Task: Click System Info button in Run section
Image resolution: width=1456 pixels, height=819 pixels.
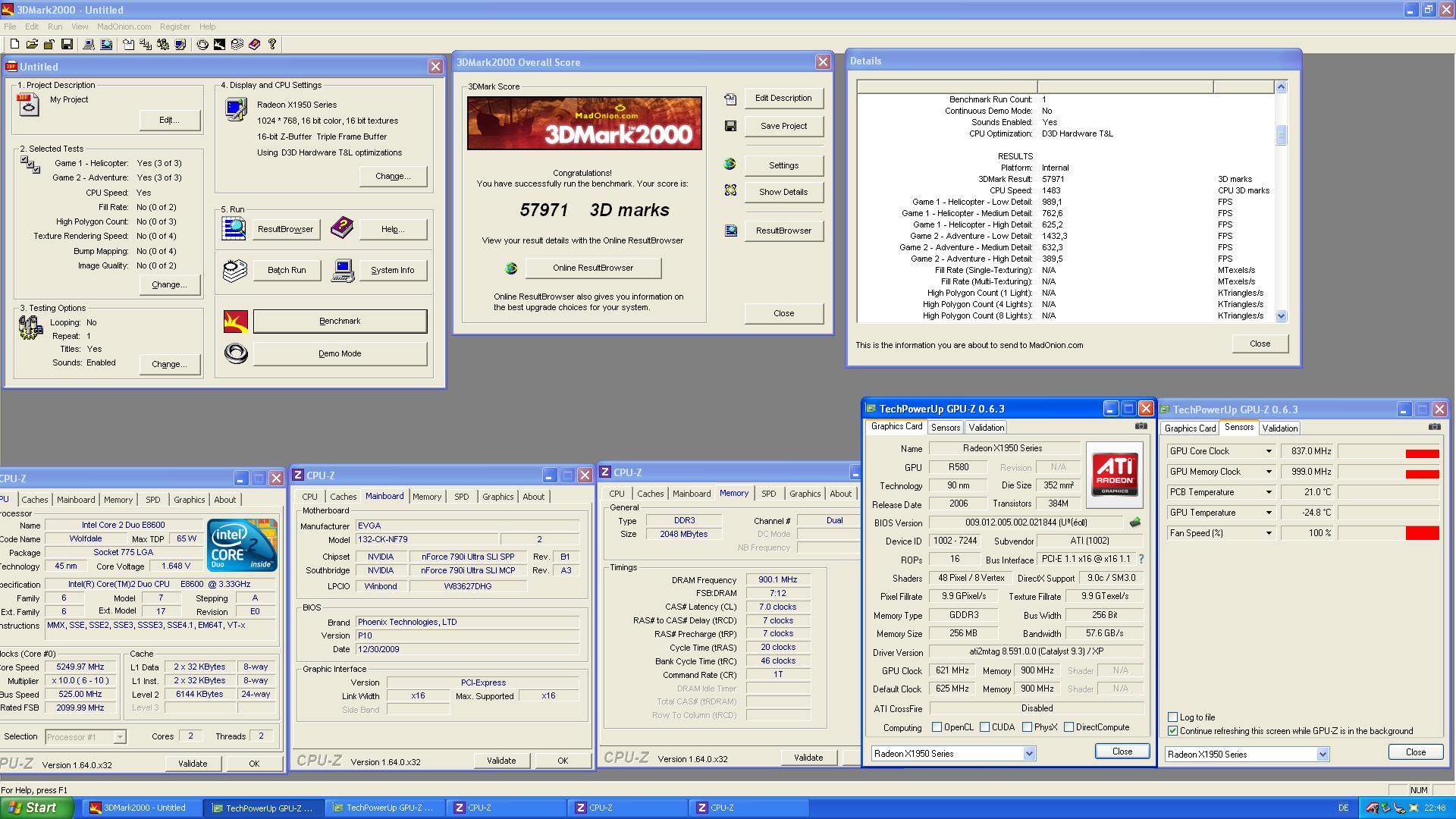Action: [x=392, y=271]
